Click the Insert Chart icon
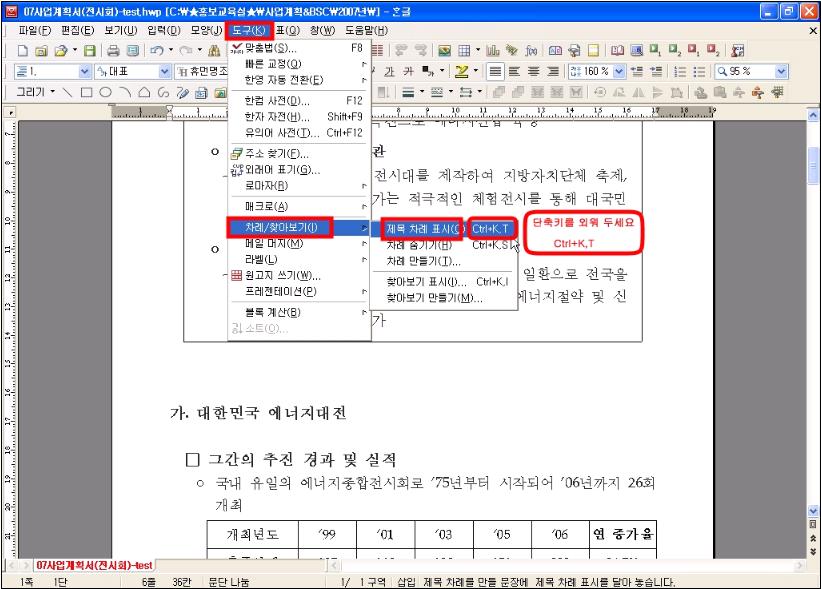 coord(493,51)
